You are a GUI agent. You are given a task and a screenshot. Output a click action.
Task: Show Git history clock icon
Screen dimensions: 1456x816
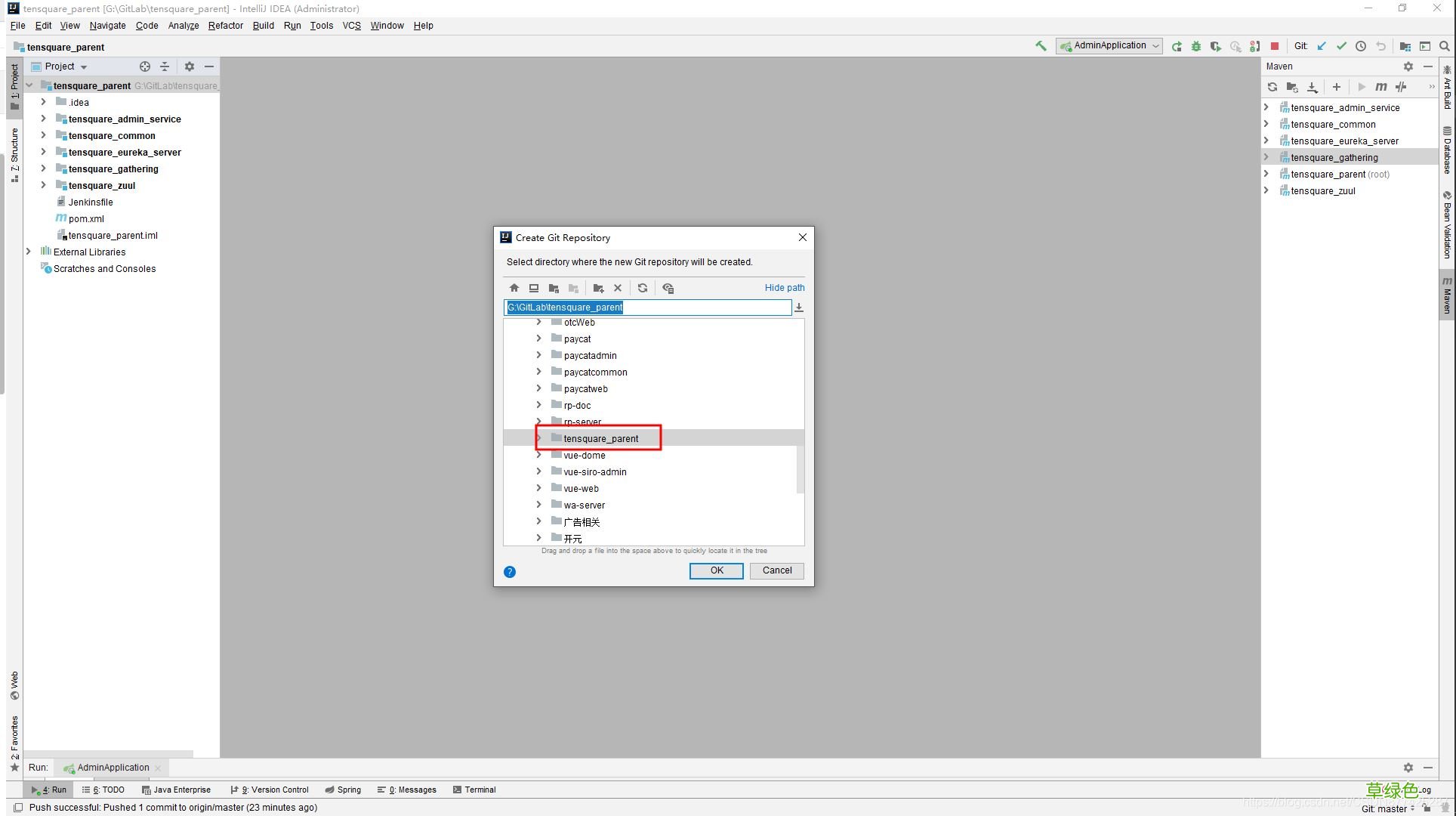click(x=1361, y=46)
